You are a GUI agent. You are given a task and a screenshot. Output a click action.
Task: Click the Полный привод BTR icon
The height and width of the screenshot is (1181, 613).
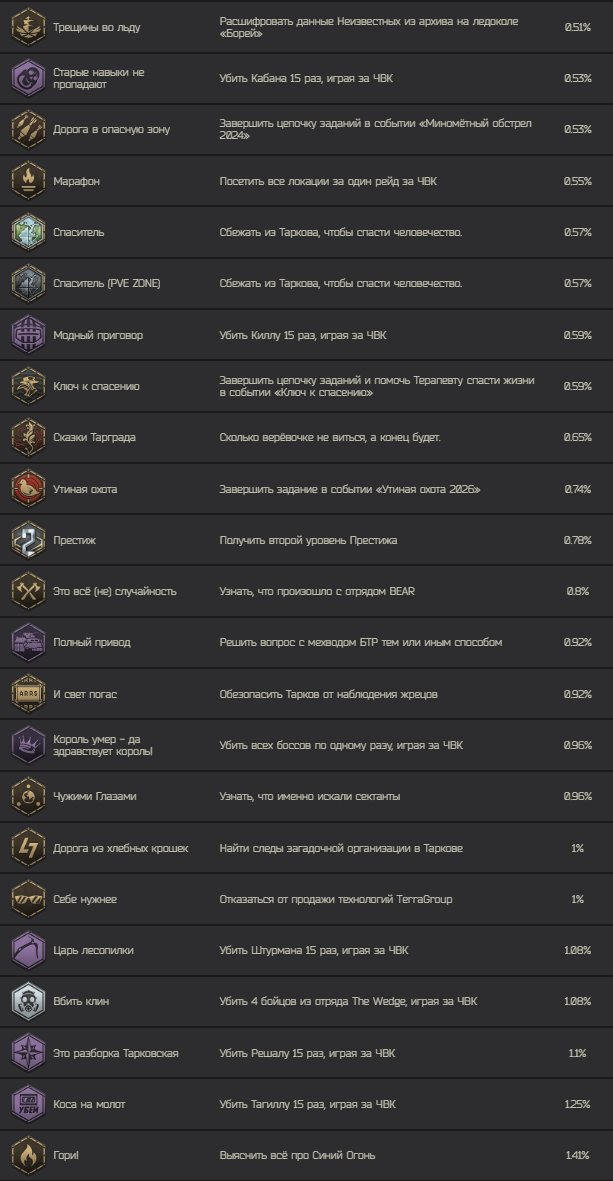tap(29, 642)
